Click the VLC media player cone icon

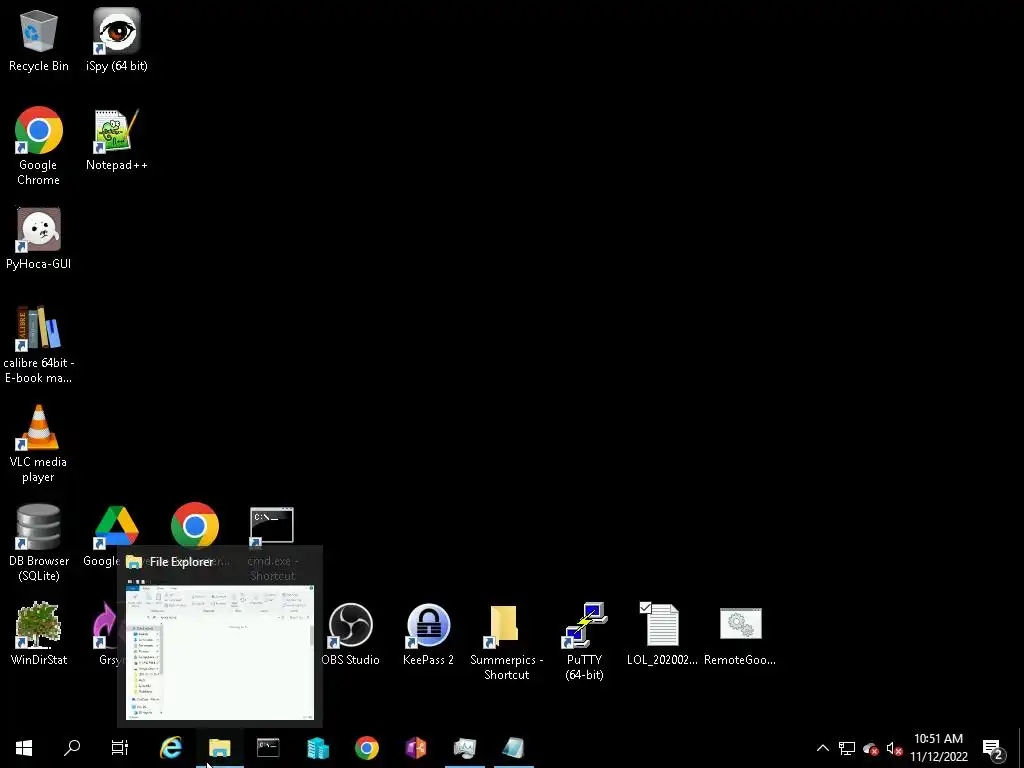pyautogui.click(x=39, y=443)
